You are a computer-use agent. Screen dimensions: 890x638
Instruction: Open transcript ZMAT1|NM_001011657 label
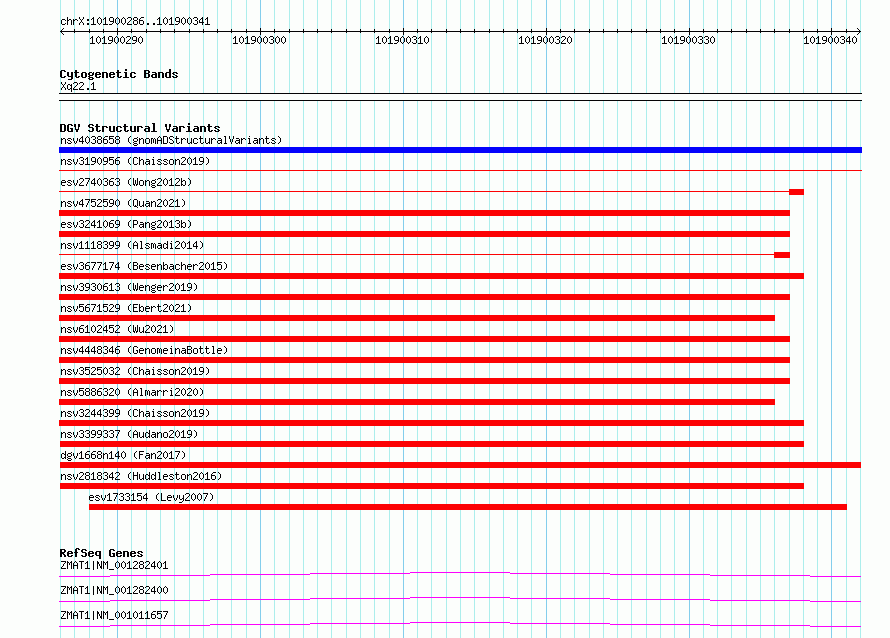tap(114, 615)
